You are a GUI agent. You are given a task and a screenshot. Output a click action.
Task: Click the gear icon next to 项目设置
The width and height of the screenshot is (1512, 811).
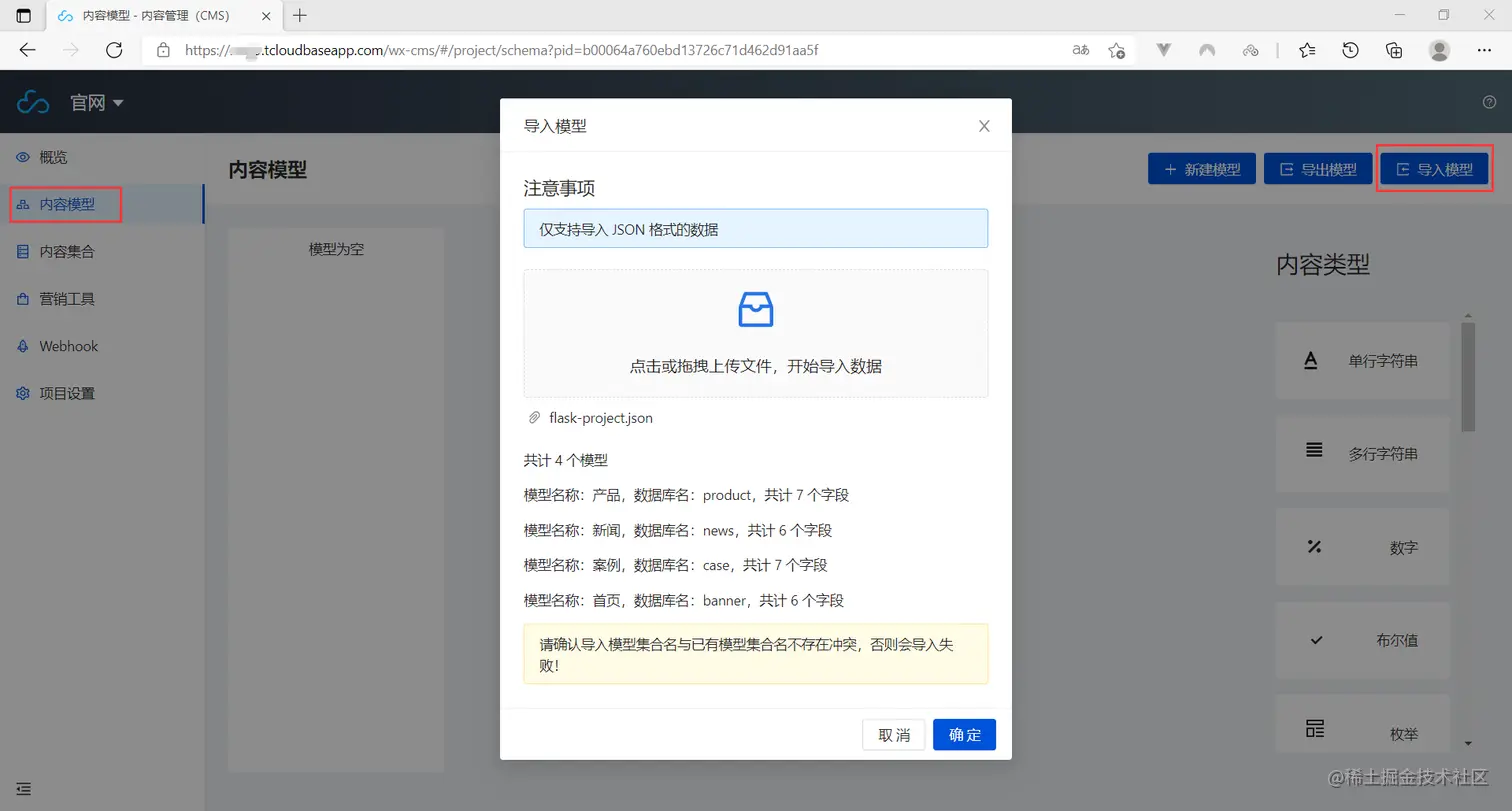tap(23, 393)
